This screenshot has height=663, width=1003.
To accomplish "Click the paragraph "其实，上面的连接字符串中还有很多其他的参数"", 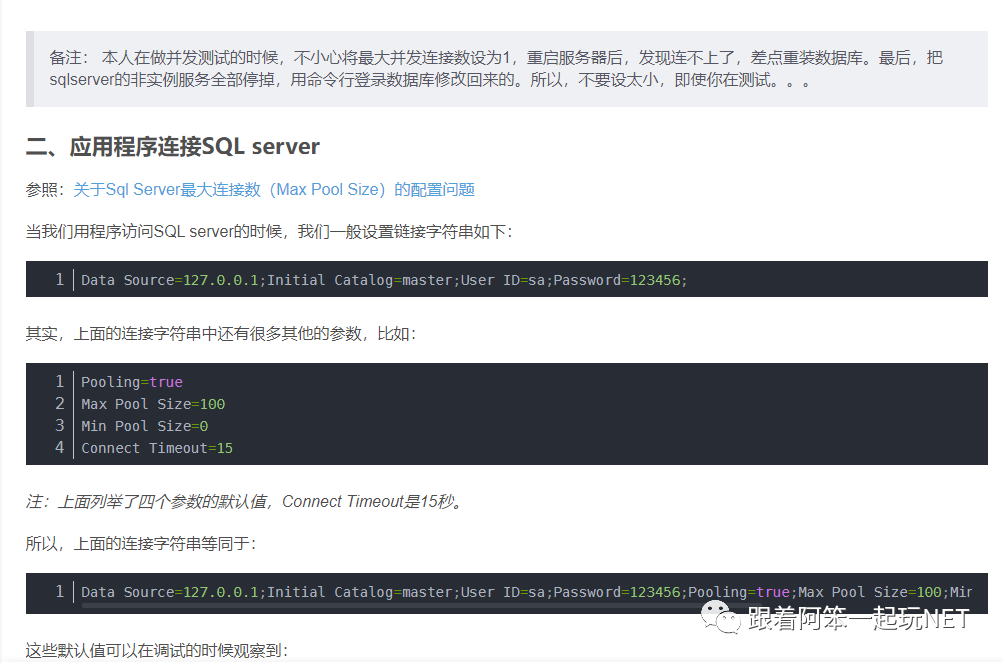I will 221,334.
